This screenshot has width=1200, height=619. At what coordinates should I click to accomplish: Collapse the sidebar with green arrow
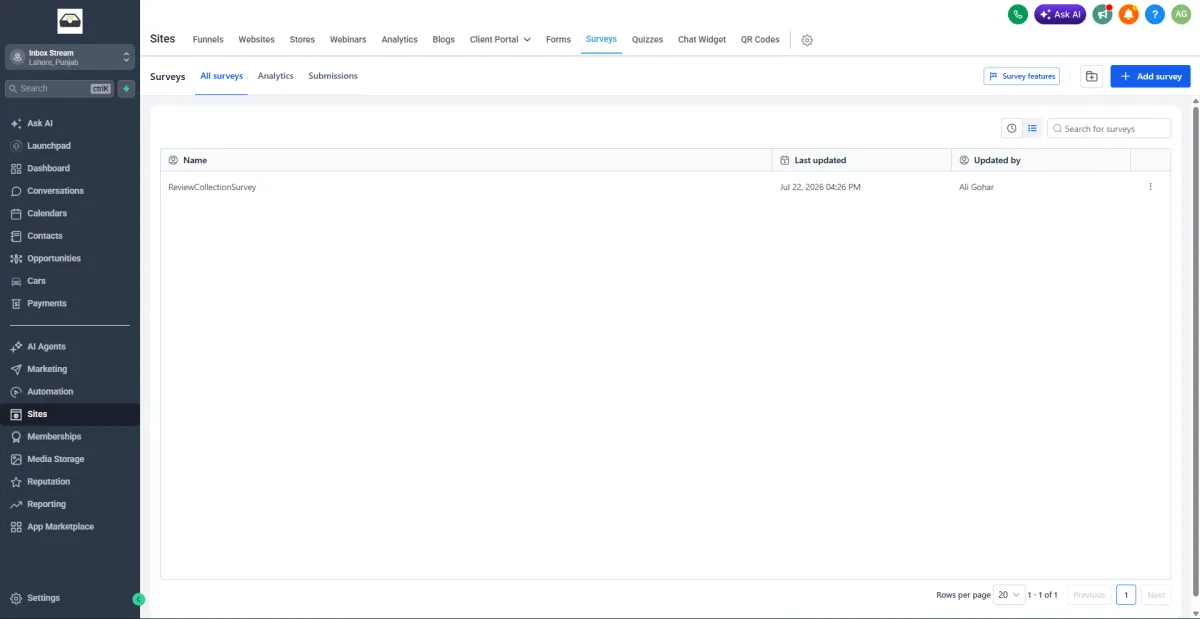coord(139,599)
